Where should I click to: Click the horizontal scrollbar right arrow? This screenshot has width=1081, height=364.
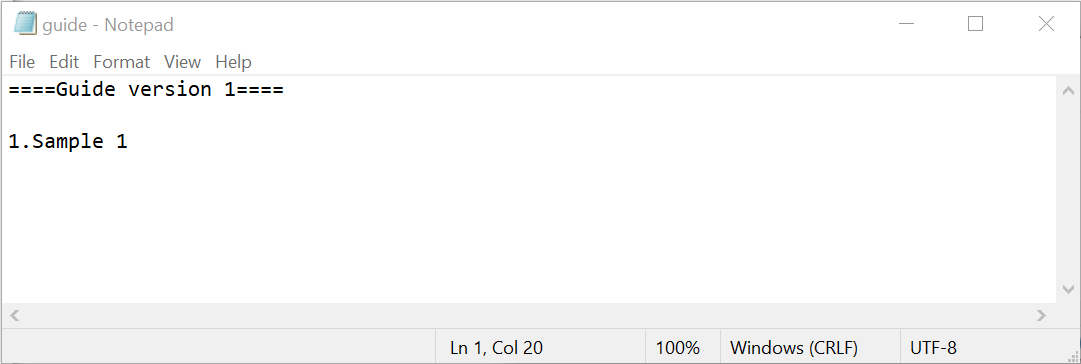[x=1042, y=316]
